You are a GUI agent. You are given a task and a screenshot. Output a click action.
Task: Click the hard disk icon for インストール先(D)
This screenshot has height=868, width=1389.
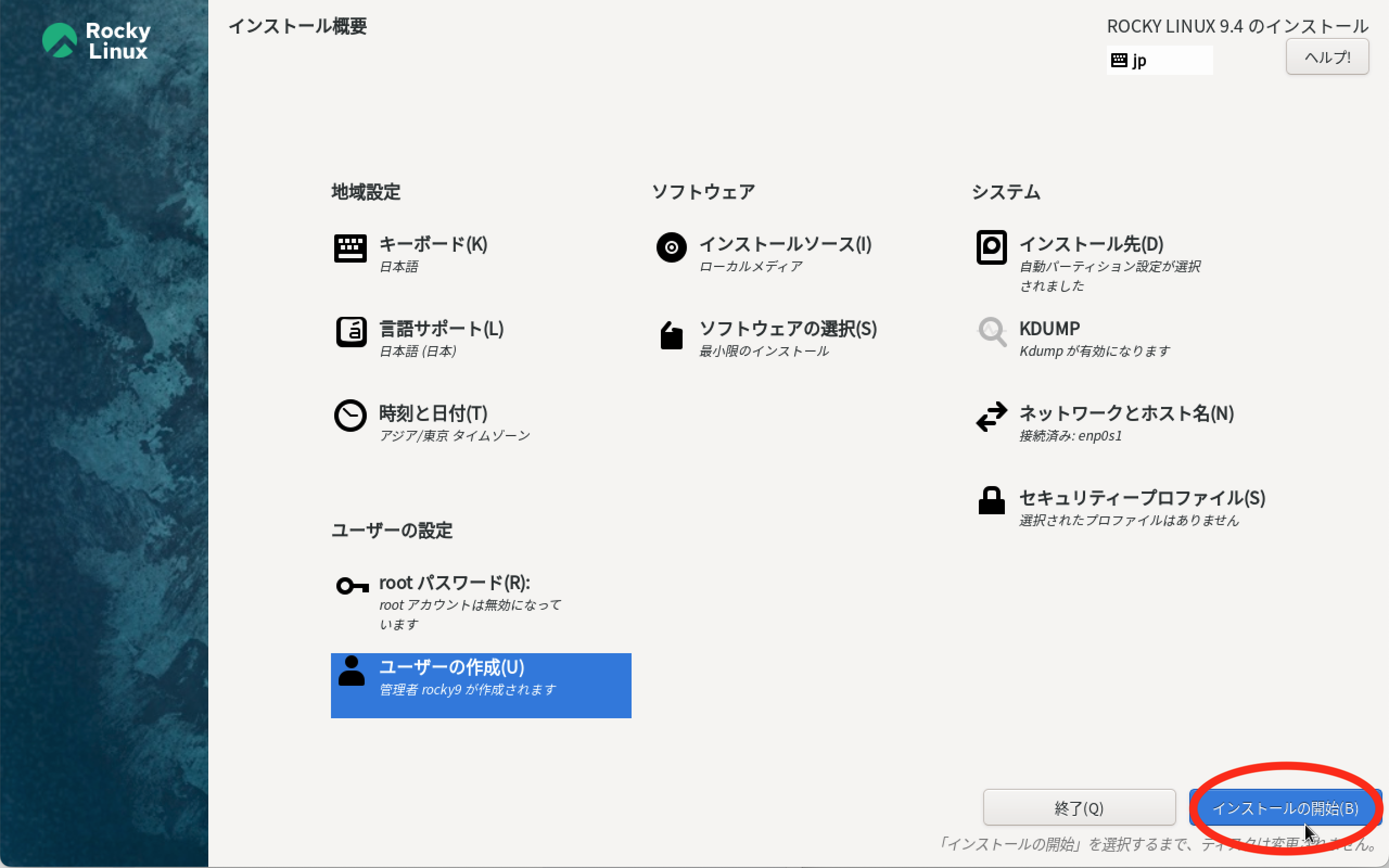[991, 247]
